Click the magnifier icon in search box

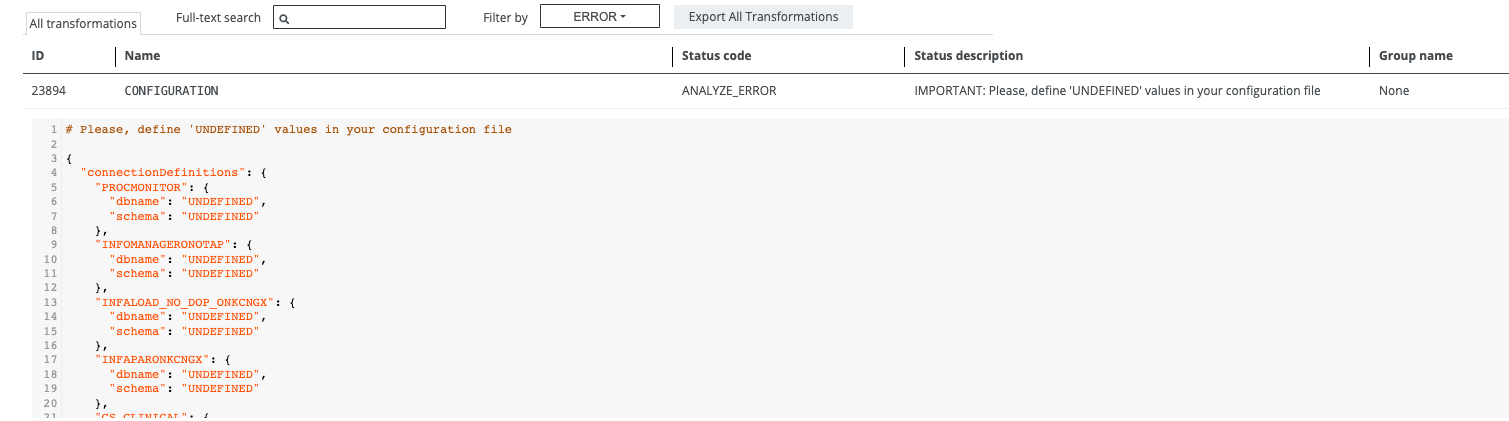coord(284,18)
